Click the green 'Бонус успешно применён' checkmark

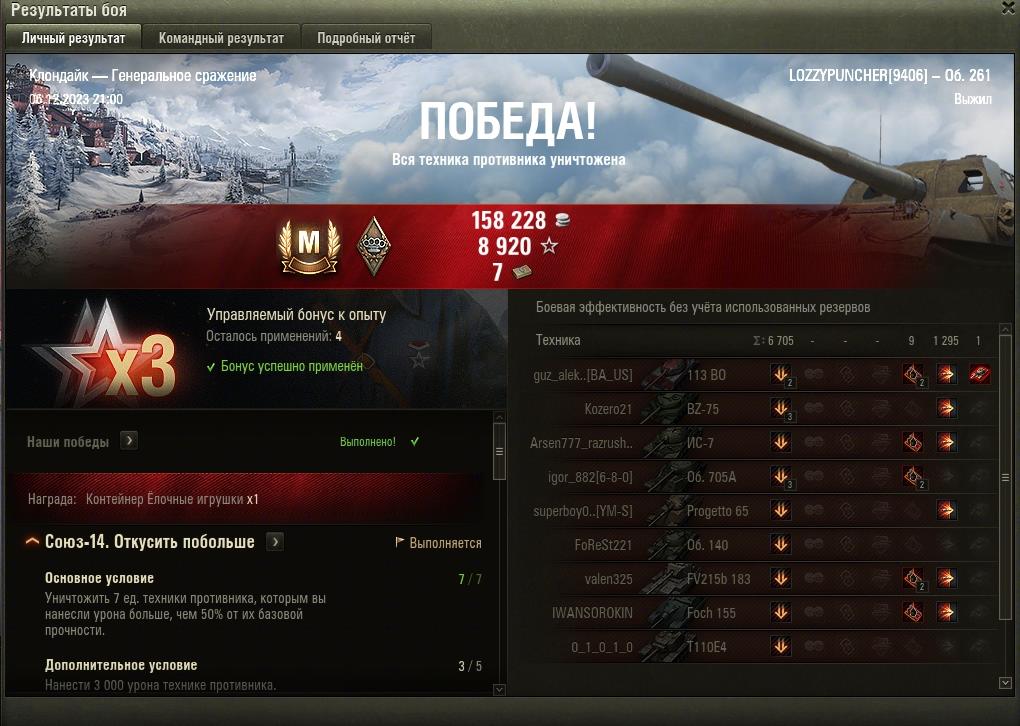coord(211,367)
